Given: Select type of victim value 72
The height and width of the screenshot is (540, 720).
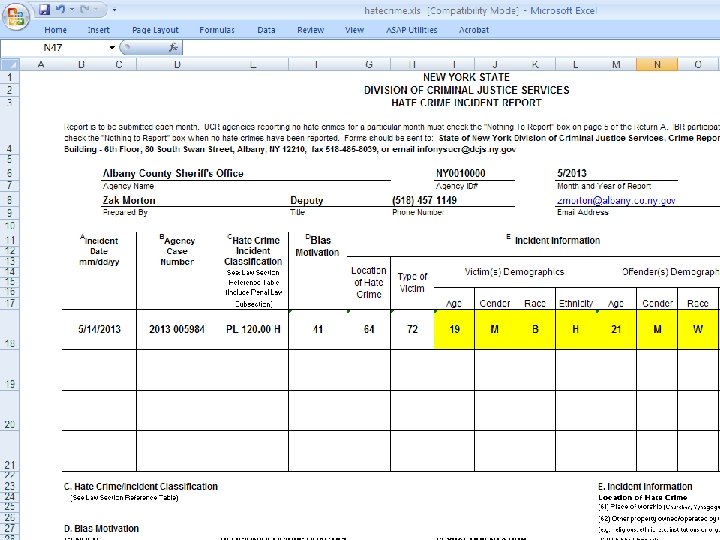Looking at the screenshot, I should 412,329.
